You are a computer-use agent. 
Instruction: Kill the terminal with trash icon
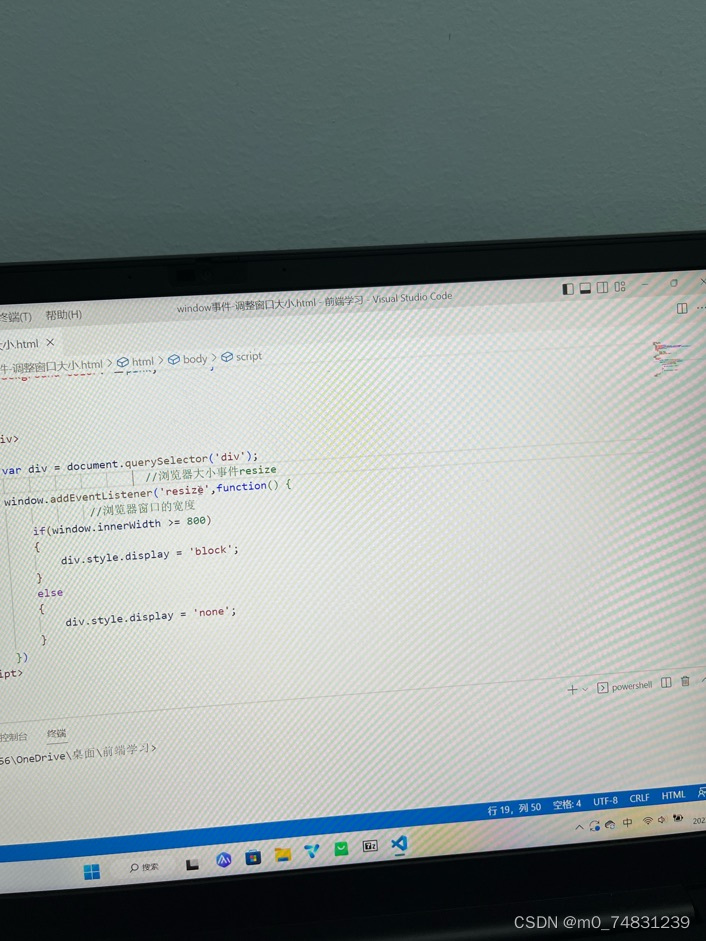point(685,681)
